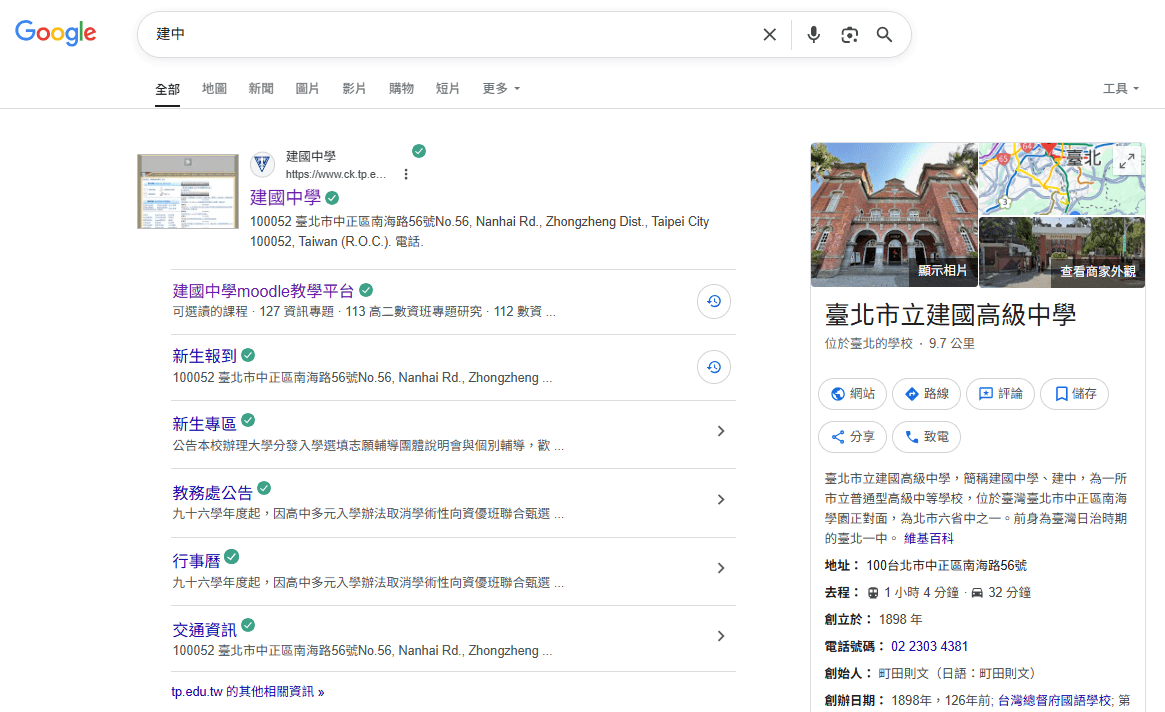Image resolution: width=1165 pixels, height=712 pixels.
Task: Switch to the 地圖 tab
Action: 214,88
